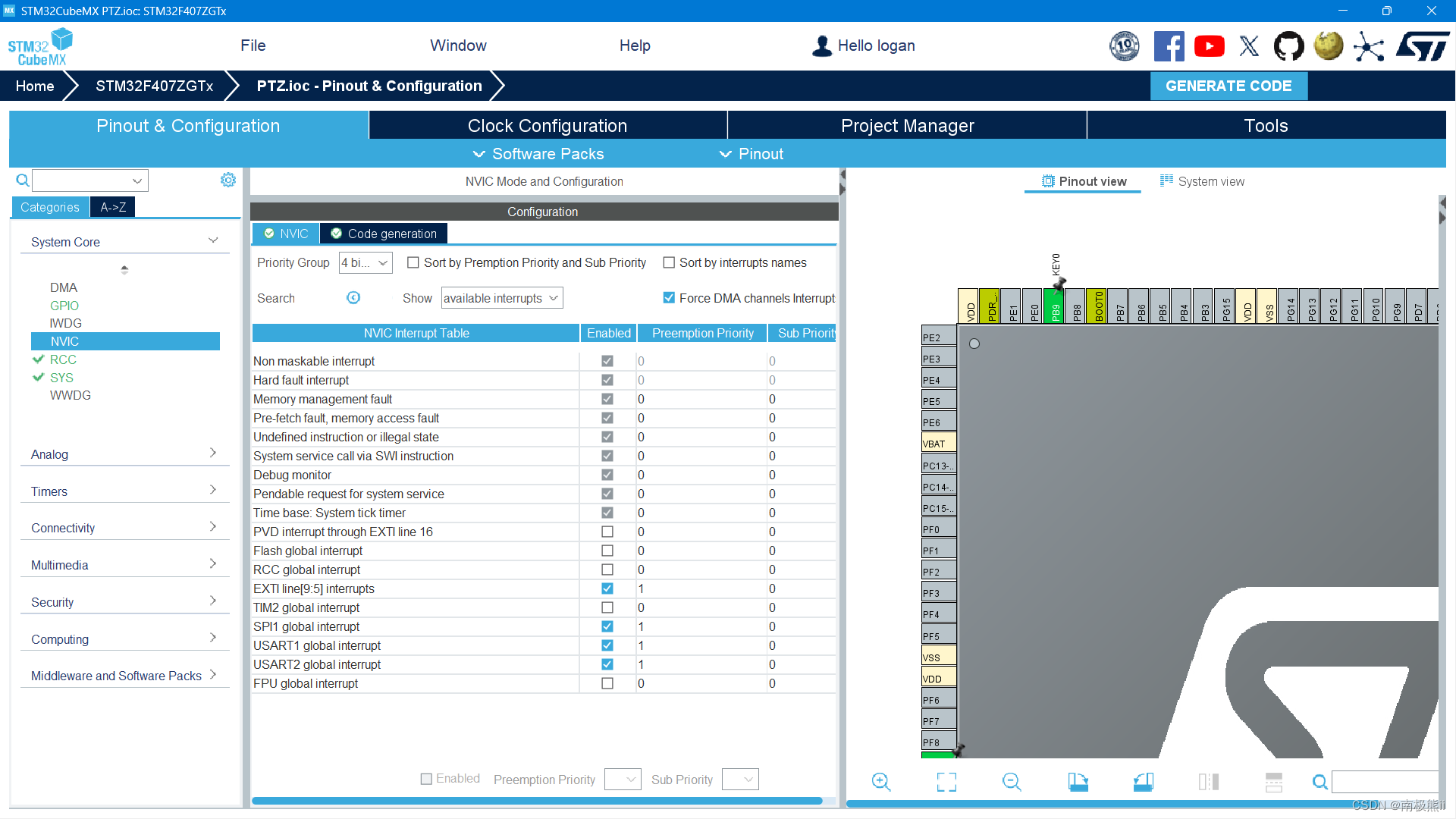Screen dimensions: 1456x819
Task: Uncheck Force DMA channels Interrupt
Action: coord(669,298)
